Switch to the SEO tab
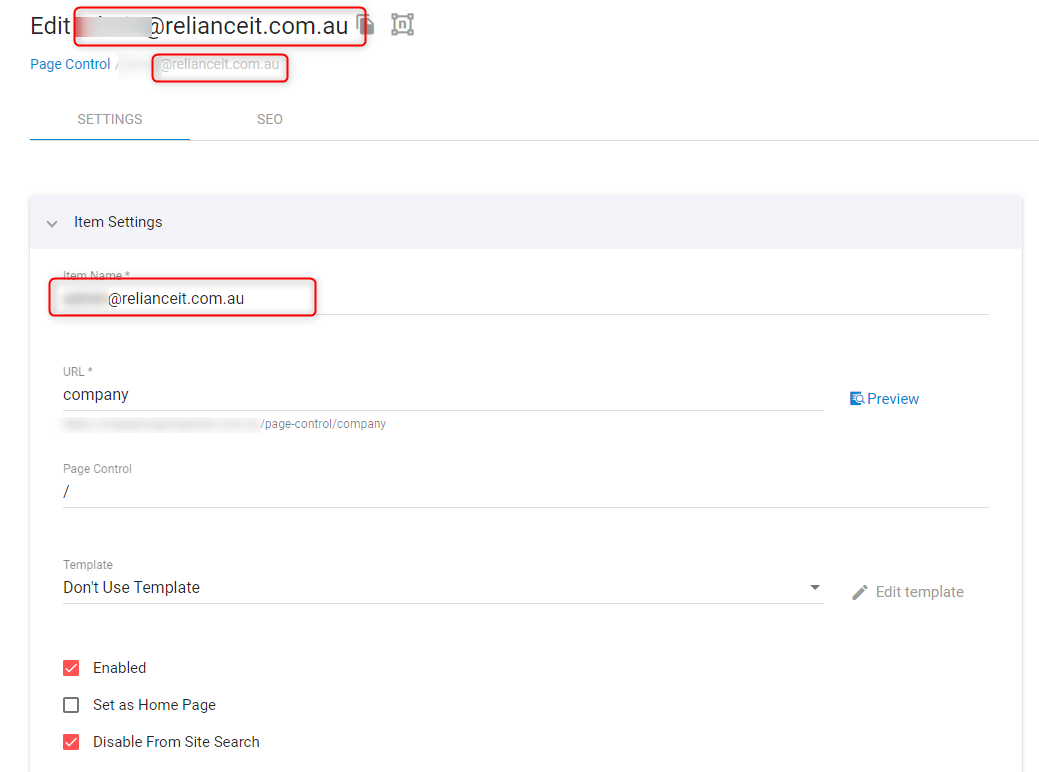Image resolution: width=1039 pixels, height=772 pixels. pyautogui.click(x=270, y=119)
